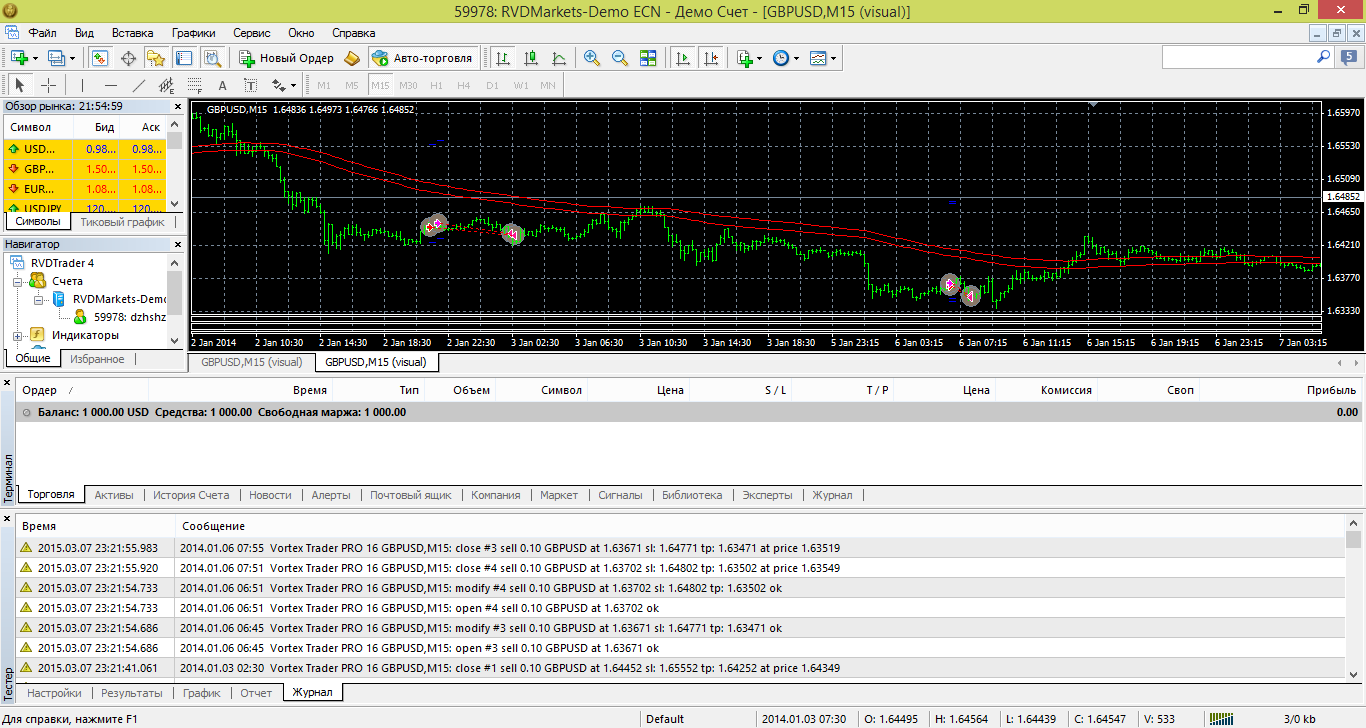
Task: Click the Zoom In magnifier icon
Action: pos(592,58)
